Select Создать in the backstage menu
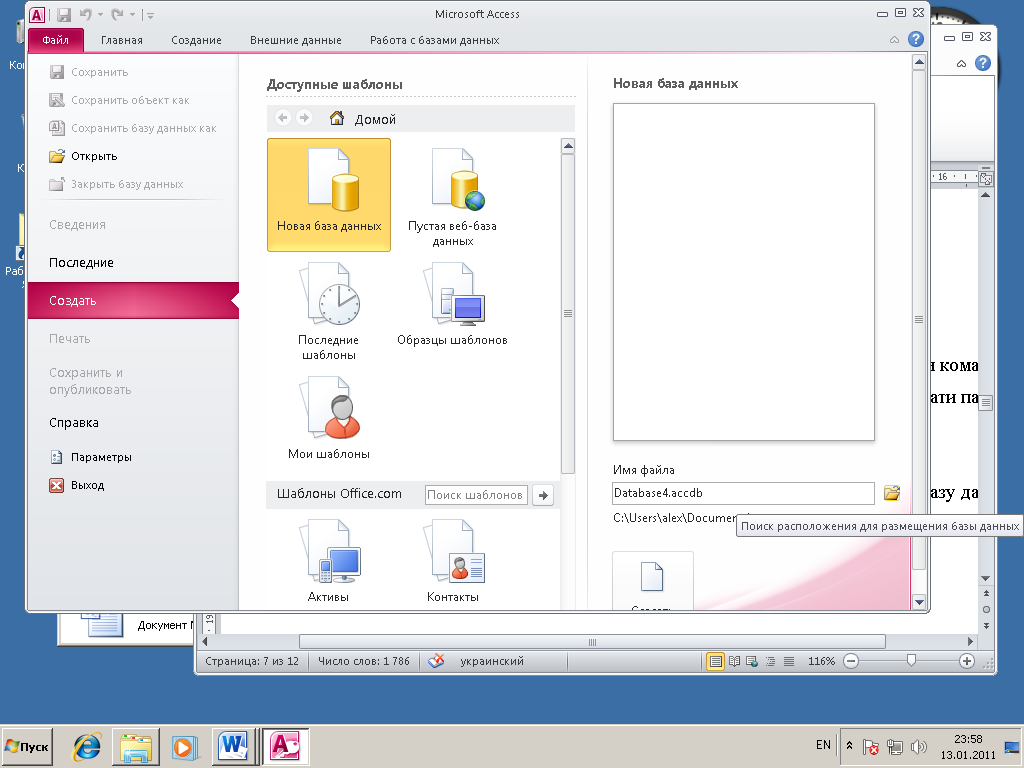This screenshot has width=1024, height=768. (133, 300)
